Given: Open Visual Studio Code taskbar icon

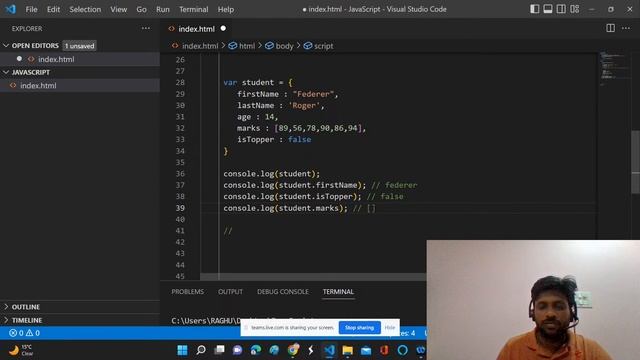Looking at the screenshot, I should pyautogui.click(x=329, y=350).
